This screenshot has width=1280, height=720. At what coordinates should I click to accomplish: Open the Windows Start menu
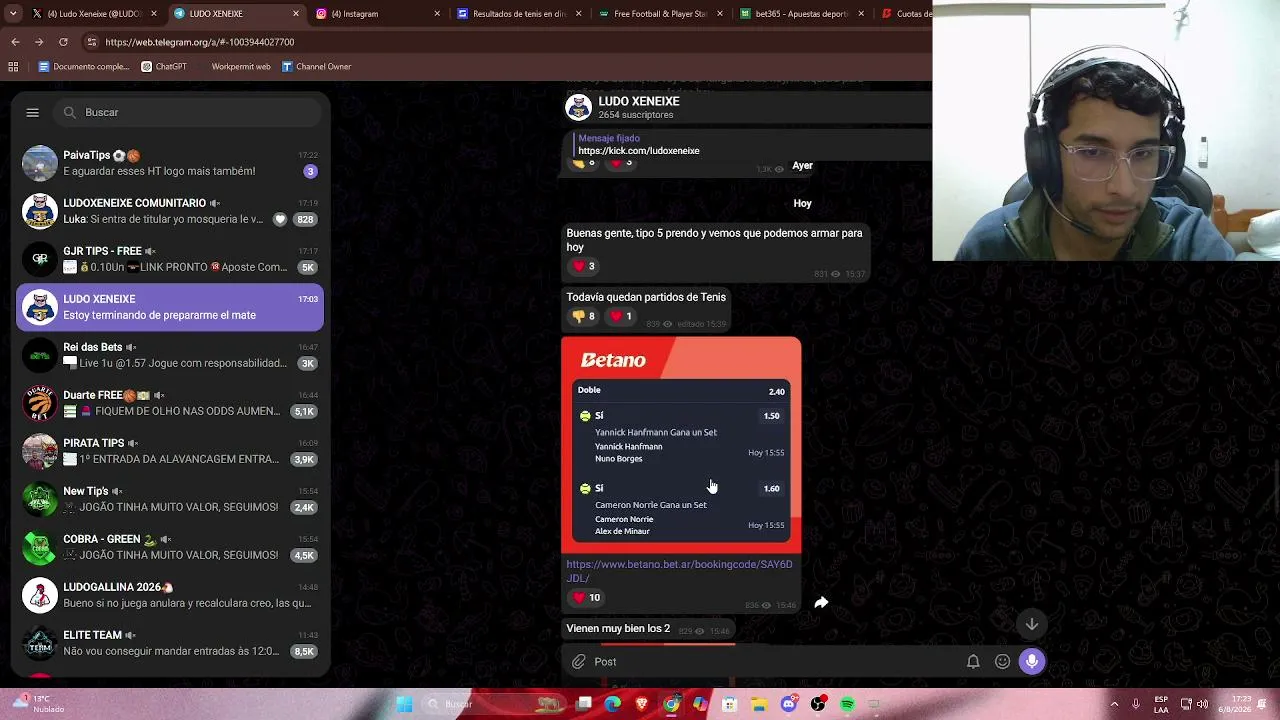[404, 704]
